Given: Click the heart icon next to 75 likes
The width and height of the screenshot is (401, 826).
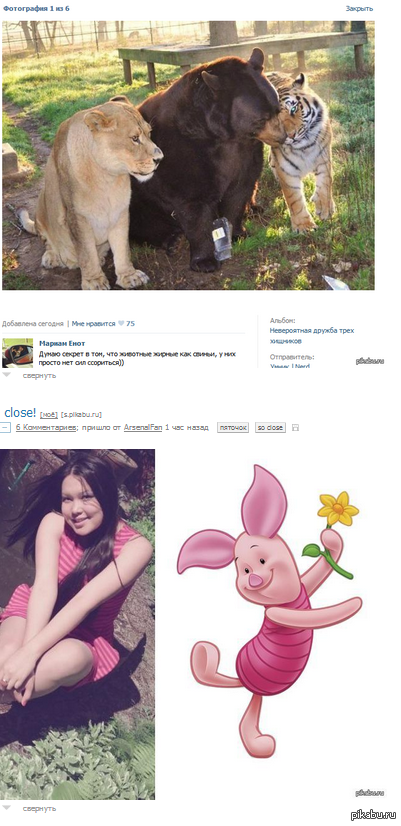Looking at the screenshot, I should (x=121, y=323).
